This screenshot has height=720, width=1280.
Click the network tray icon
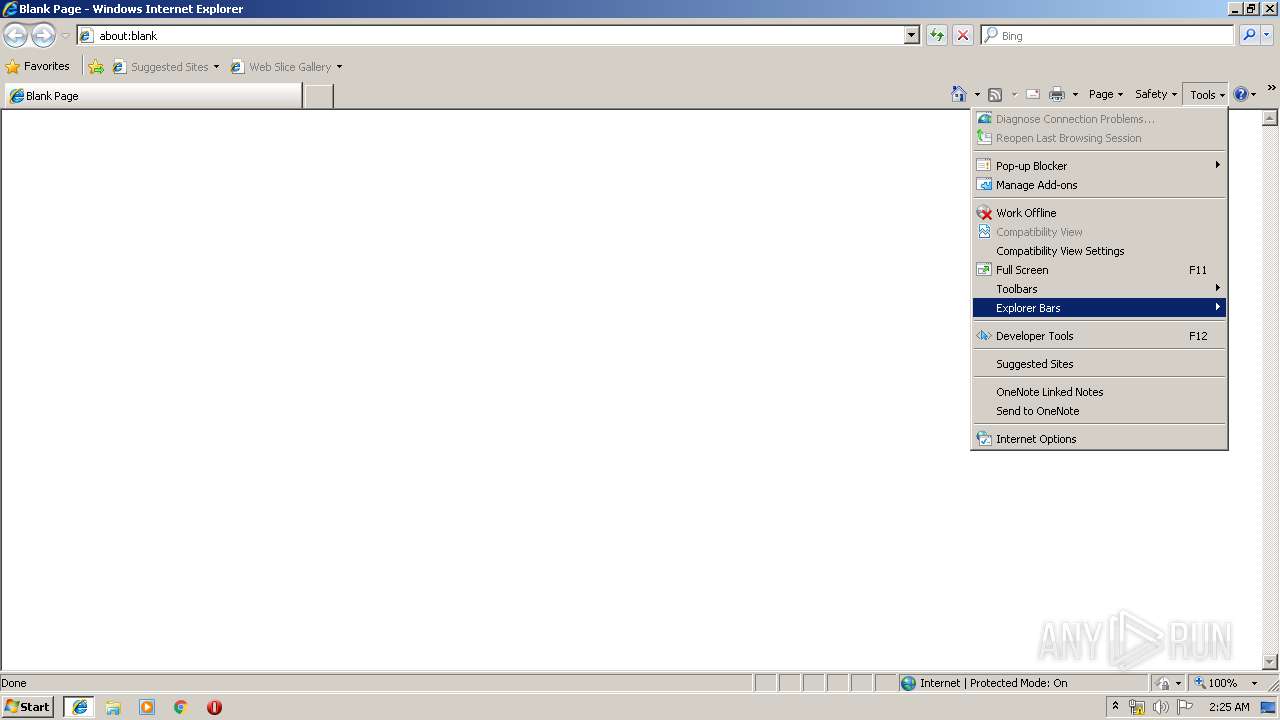click(x=1137, y=707)
